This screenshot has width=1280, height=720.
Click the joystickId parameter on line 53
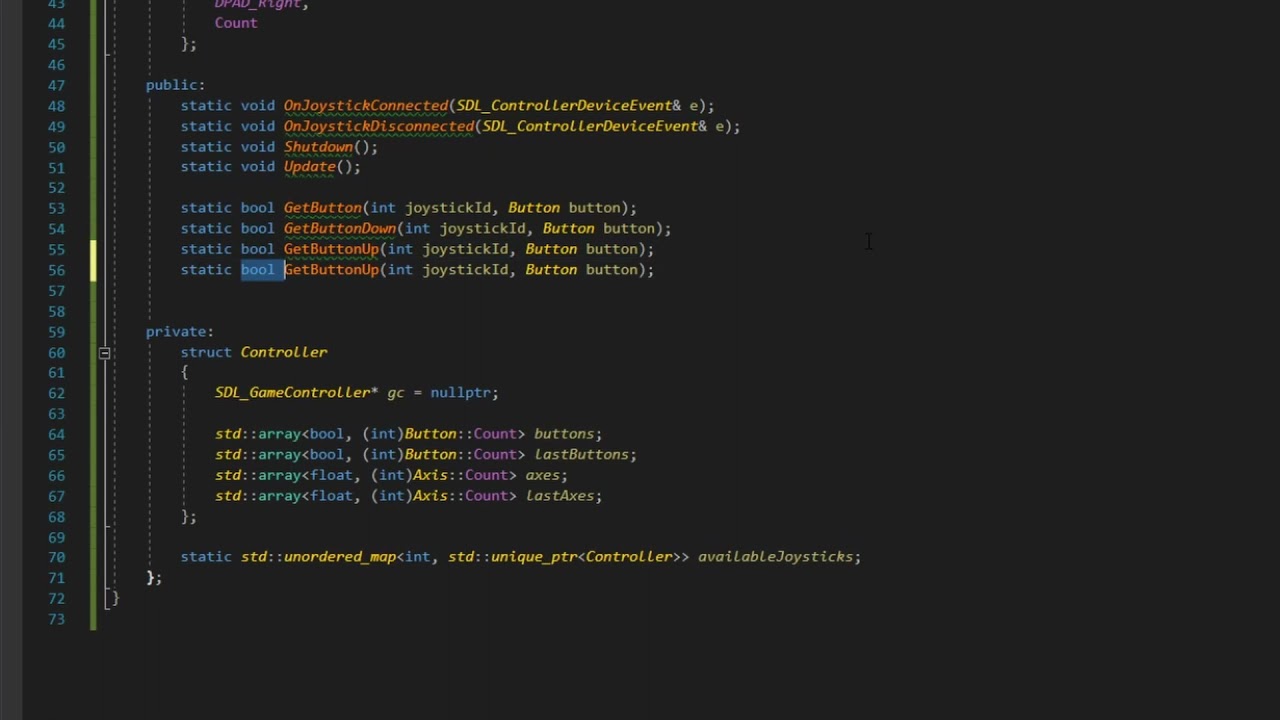(x=448, y=208)
